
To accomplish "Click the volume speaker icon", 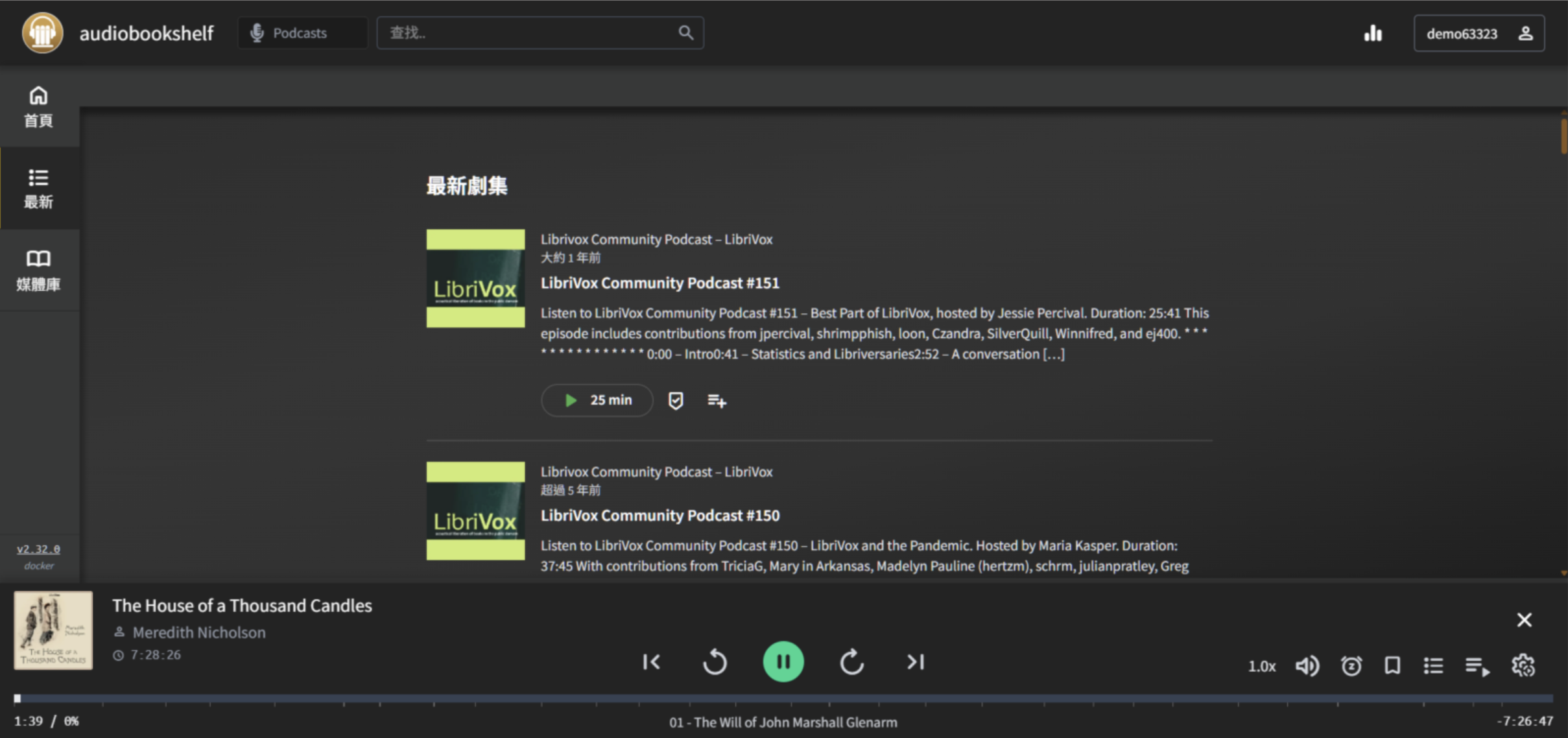I will point(1307,665).
